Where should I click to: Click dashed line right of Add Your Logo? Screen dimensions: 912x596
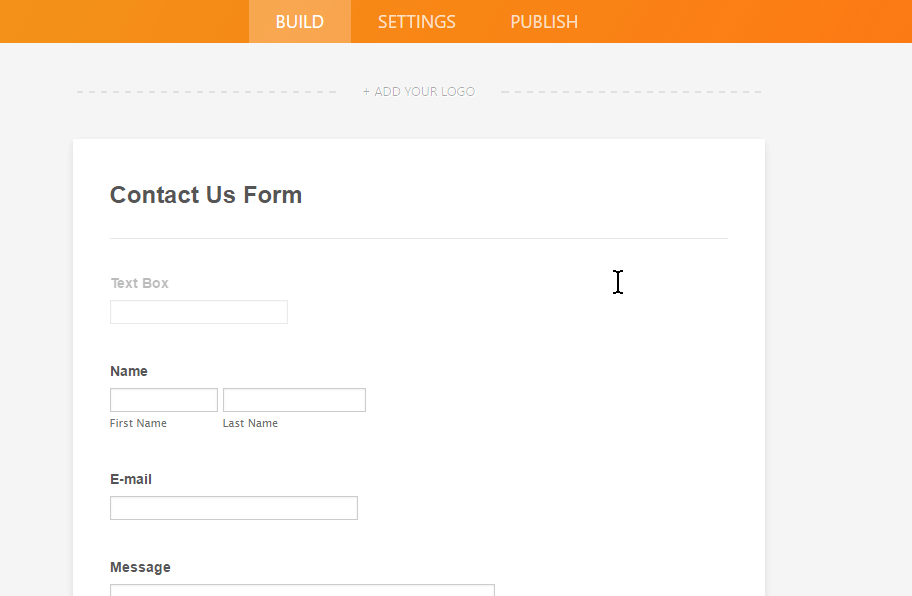[630, 92]
